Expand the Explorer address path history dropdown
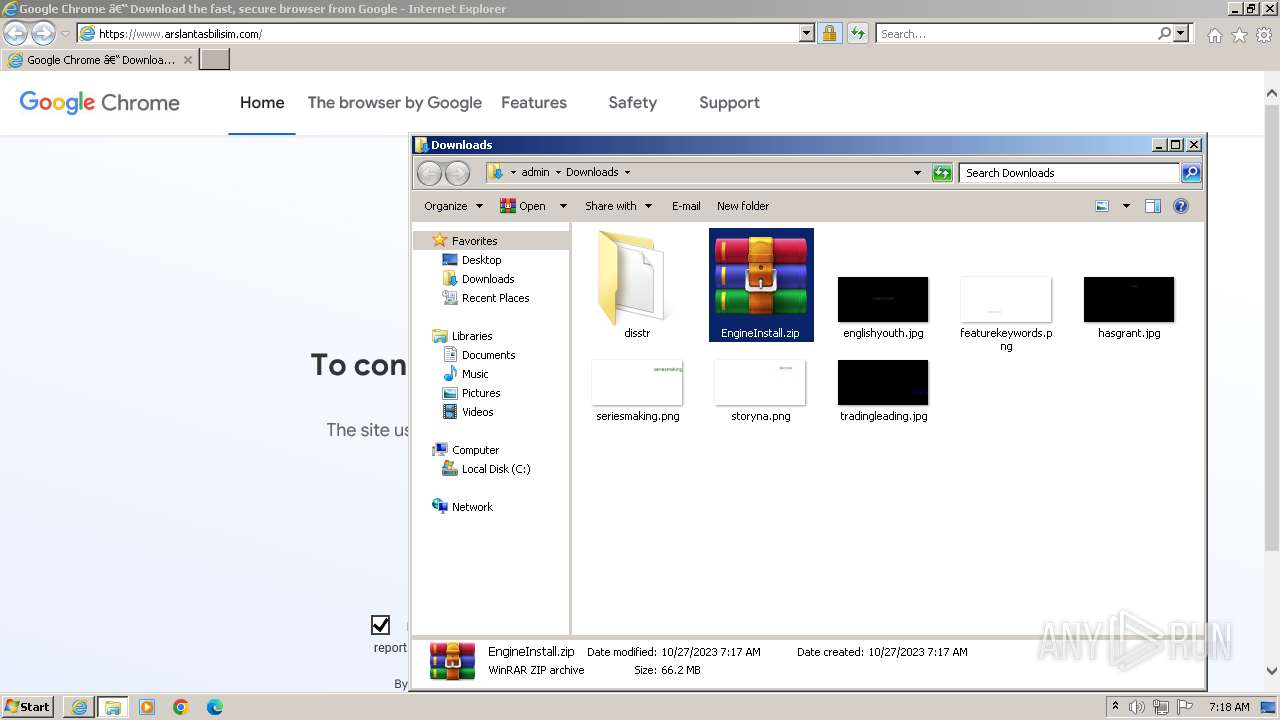 [917, 173]
